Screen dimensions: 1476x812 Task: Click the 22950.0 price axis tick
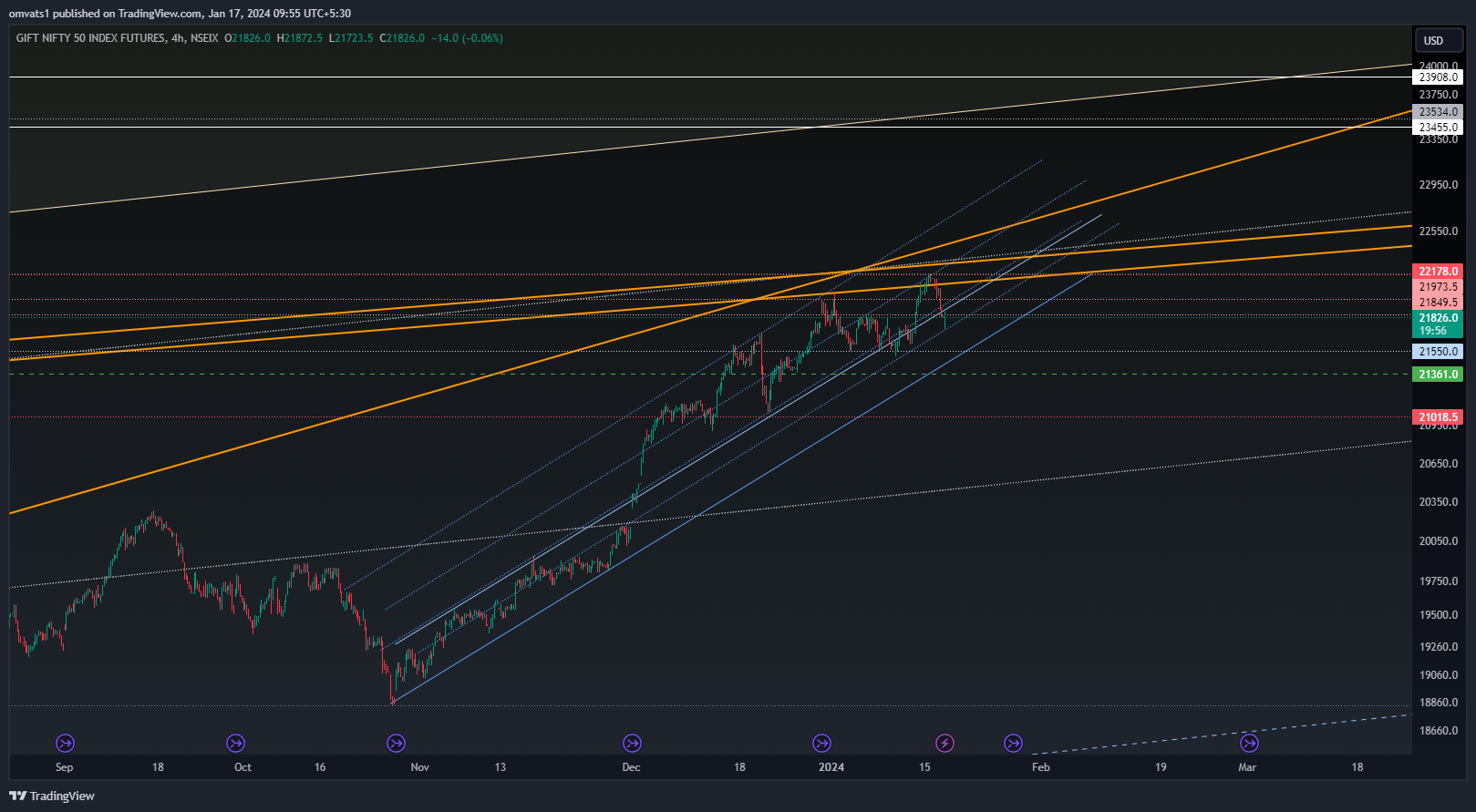pos(1439,185)
